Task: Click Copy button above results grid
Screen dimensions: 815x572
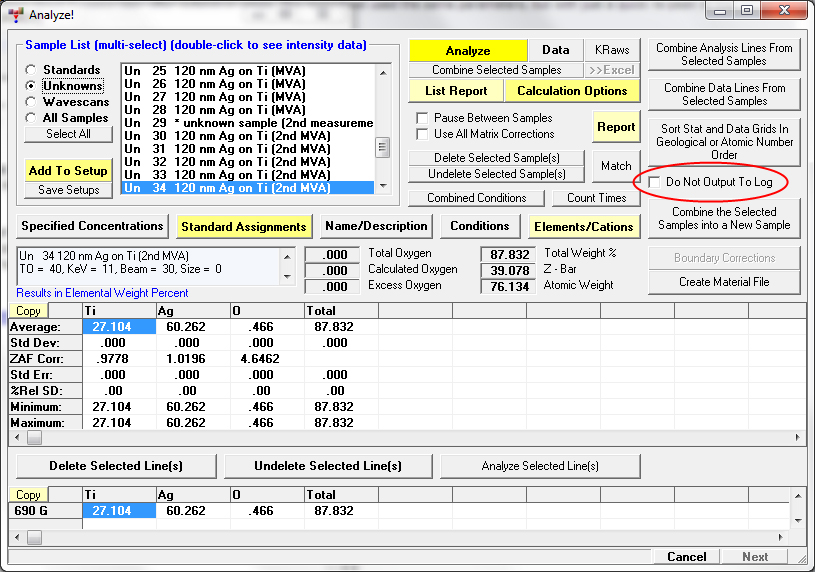Action: (28, 312)
